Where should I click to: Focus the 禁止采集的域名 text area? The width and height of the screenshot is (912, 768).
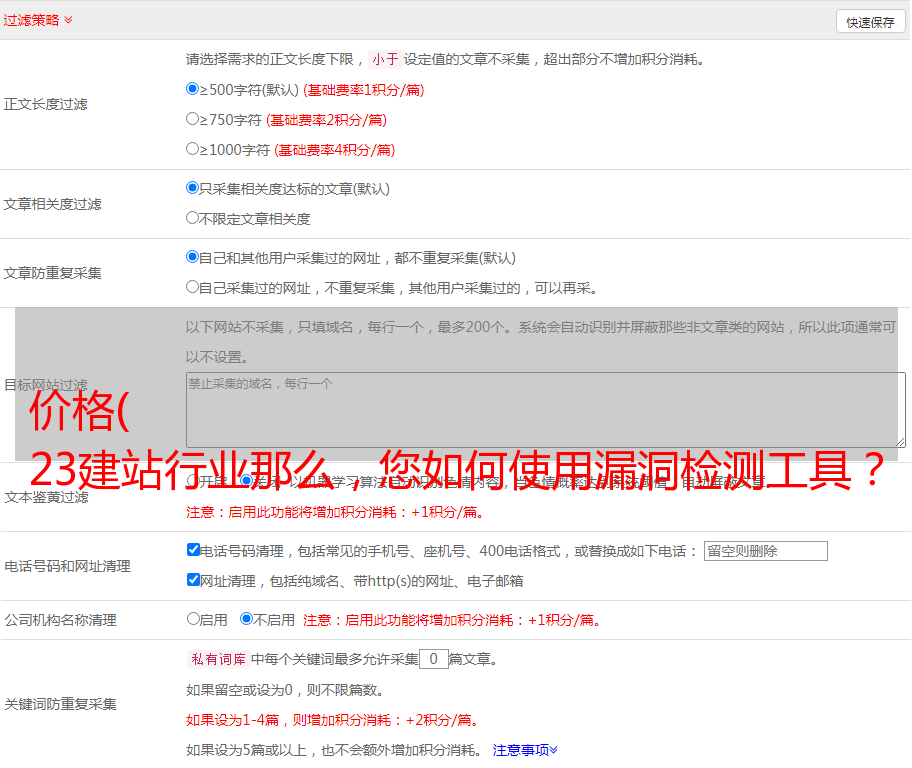(x=545, y=409)
